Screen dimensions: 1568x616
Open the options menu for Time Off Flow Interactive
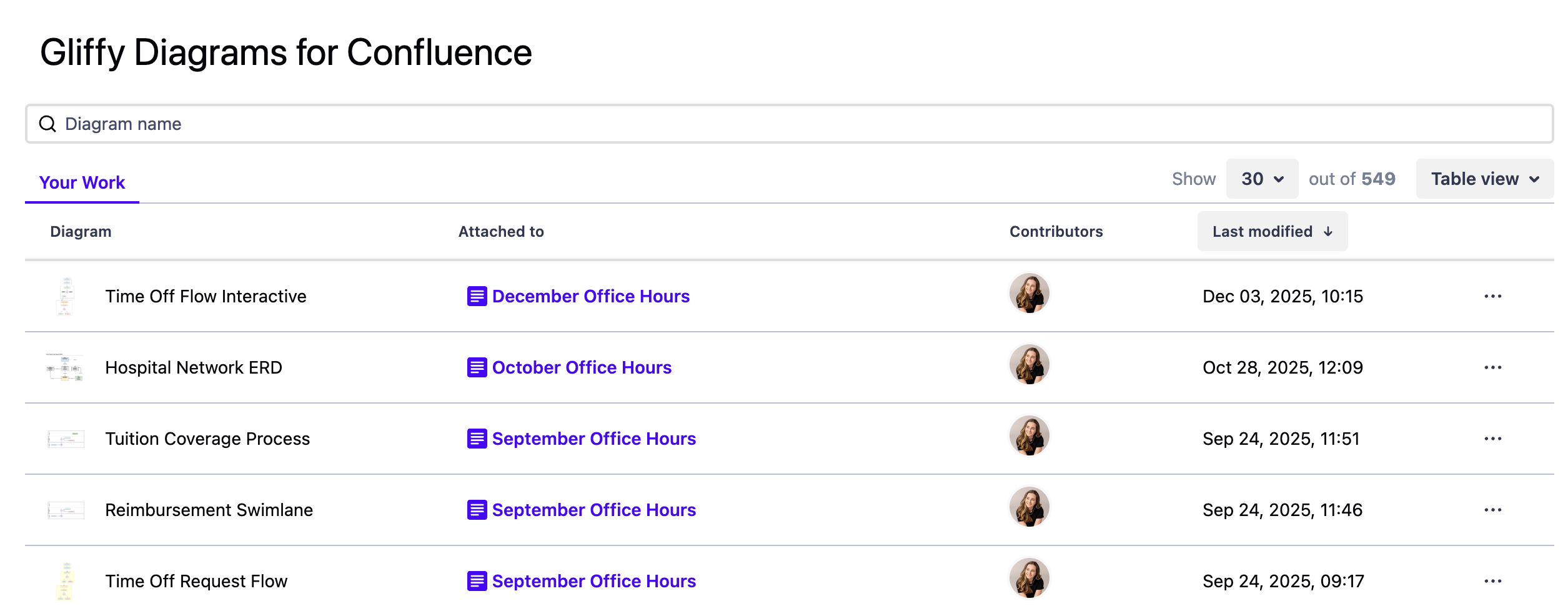pos(1493,296)
